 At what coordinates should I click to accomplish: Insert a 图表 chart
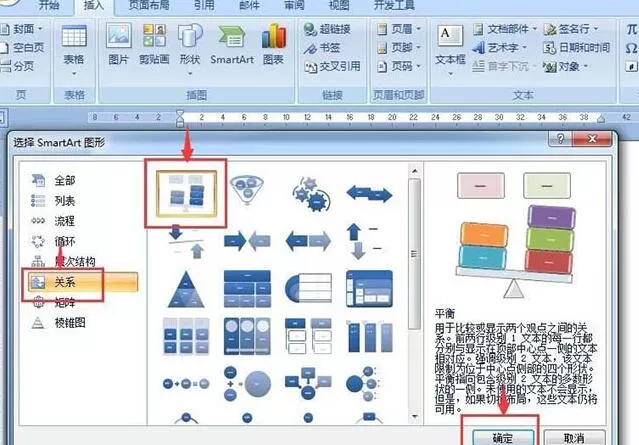tap(273, 44)
